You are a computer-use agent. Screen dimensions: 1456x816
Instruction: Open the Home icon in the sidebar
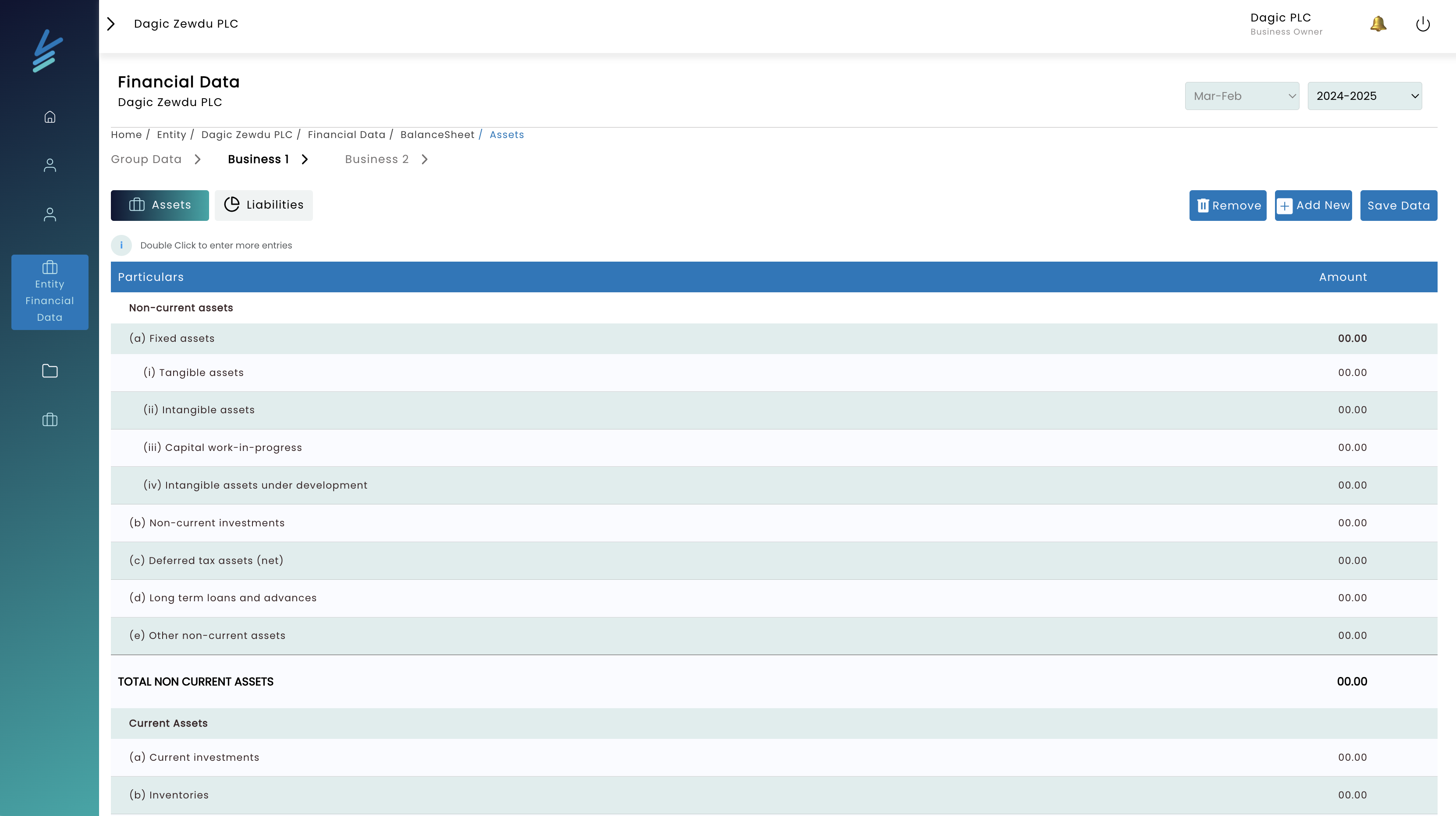(50, 117)
